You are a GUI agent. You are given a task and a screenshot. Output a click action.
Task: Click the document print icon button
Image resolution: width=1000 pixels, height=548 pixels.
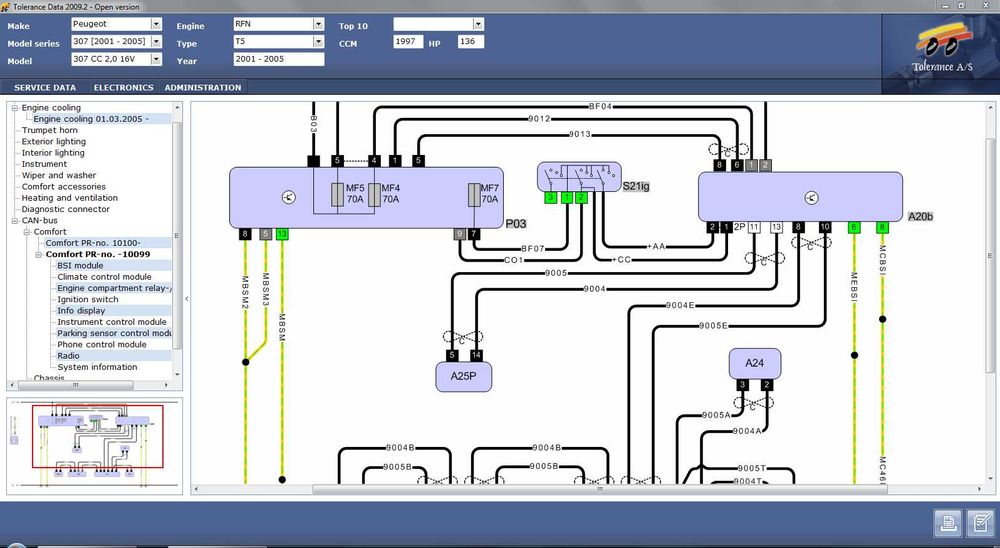tap(948, 524)
